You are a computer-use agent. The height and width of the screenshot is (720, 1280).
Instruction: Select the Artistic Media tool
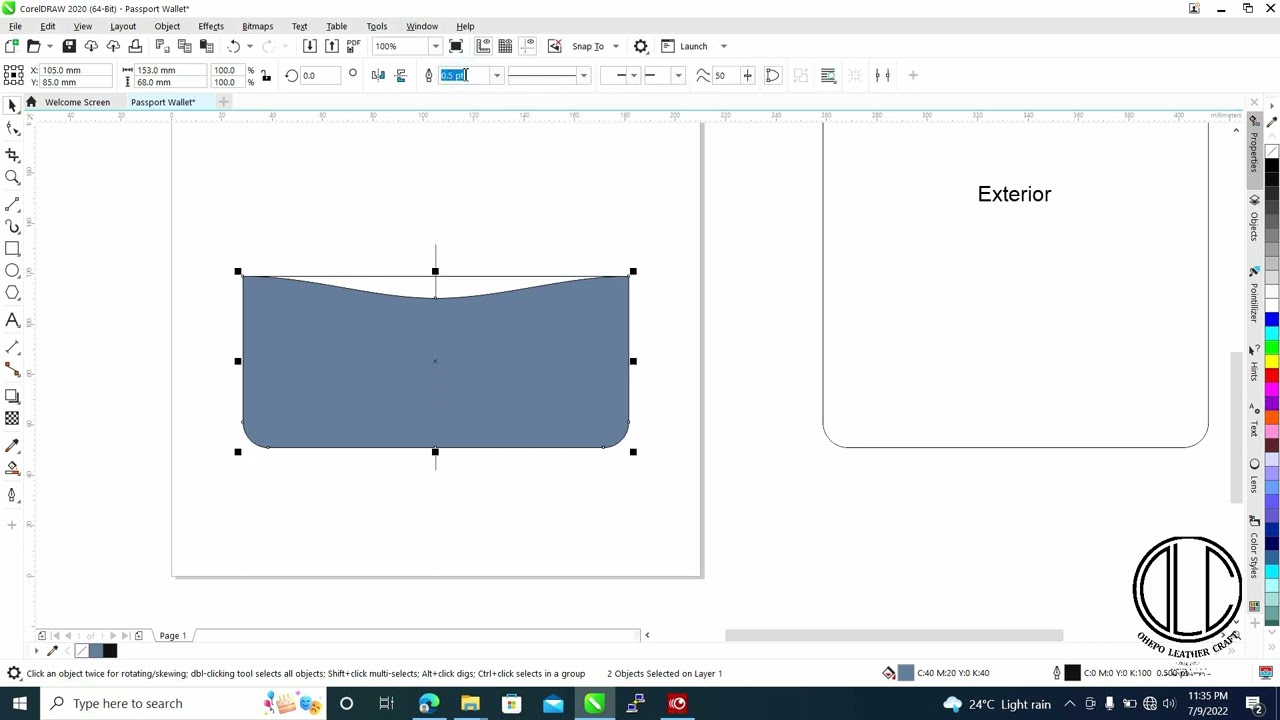[12, 226]
